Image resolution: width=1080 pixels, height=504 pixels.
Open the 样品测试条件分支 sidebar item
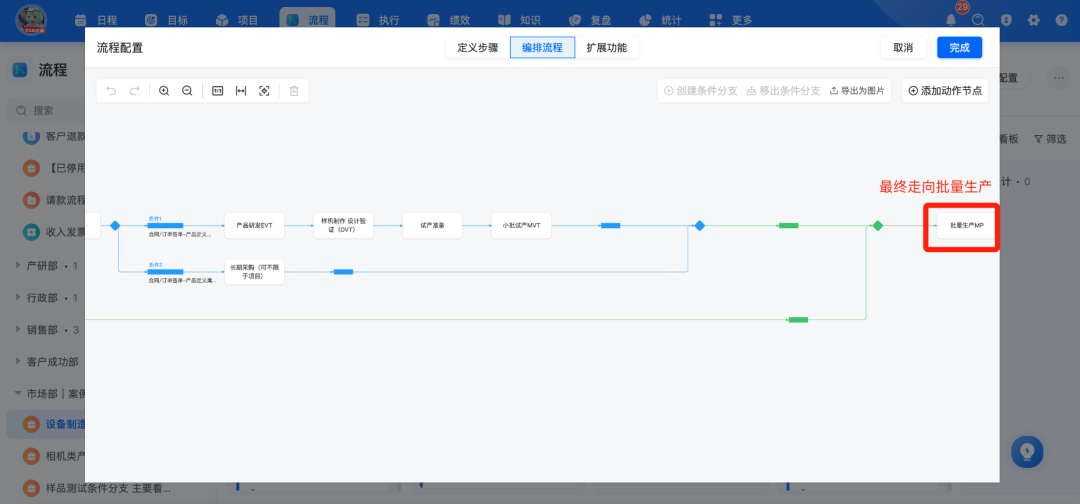click(96, 489)
